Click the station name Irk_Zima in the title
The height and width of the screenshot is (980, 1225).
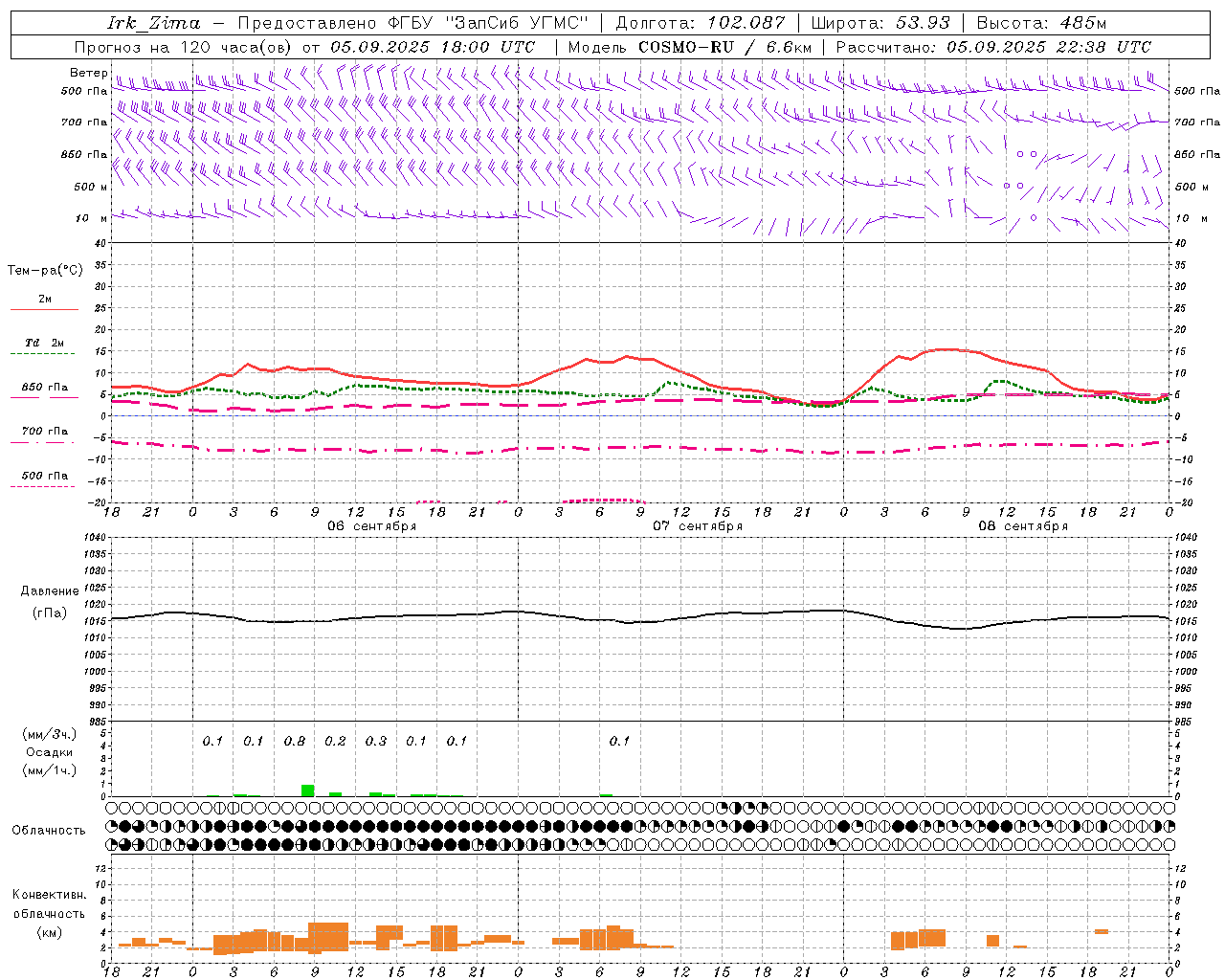click(x=154, y=23)
